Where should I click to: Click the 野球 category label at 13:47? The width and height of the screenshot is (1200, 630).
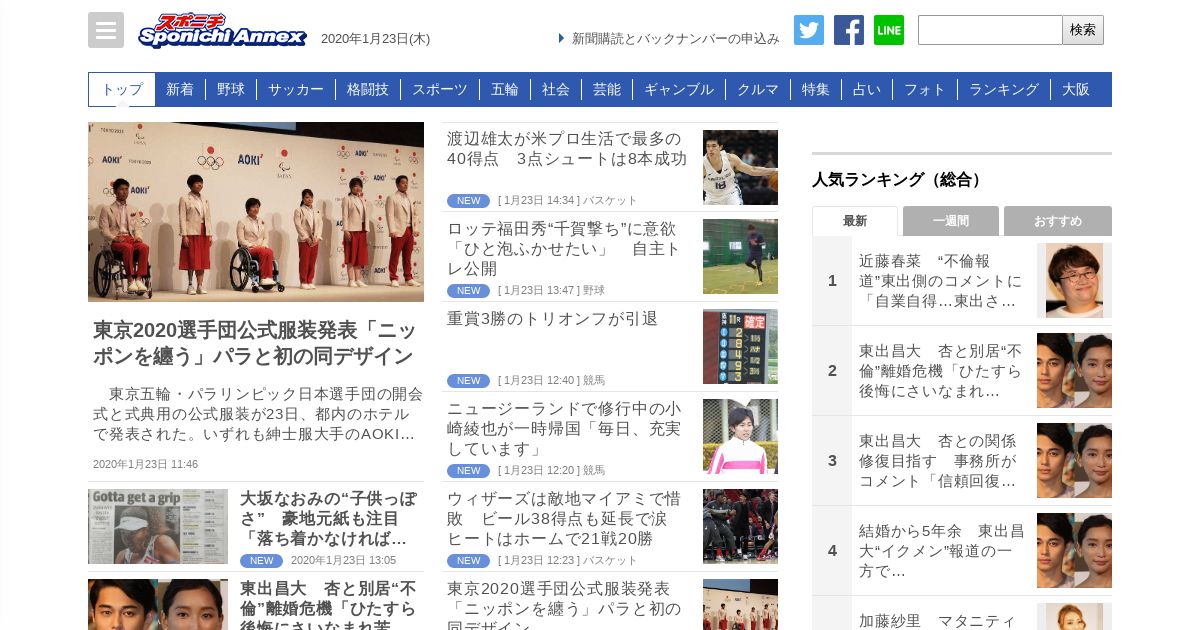594,290
